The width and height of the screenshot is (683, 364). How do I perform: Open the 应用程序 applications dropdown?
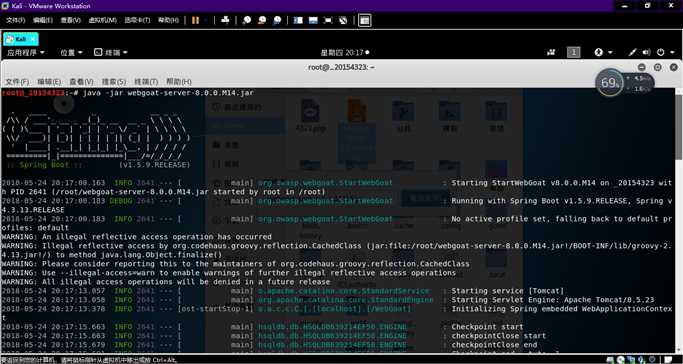tap(26, 53)
